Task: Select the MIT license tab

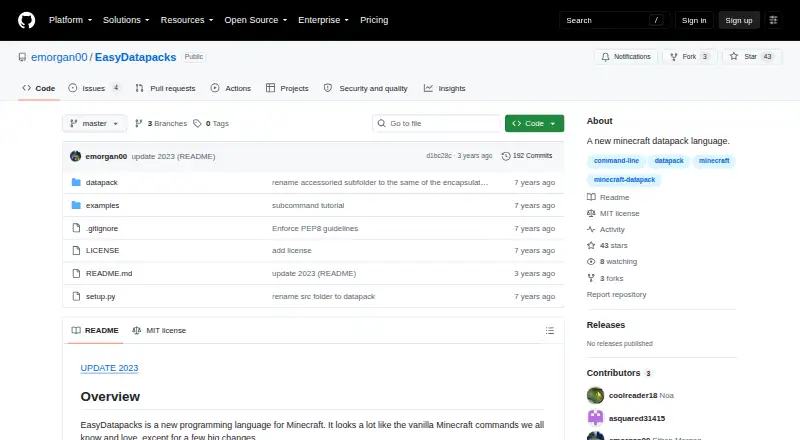Action: pyautogui.click(x=159, y=331)
